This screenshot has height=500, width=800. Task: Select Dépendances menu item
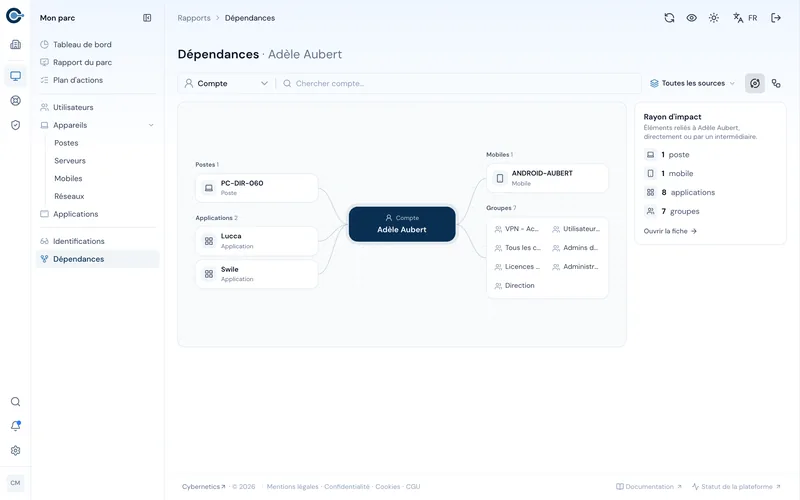tap(97, 259)
